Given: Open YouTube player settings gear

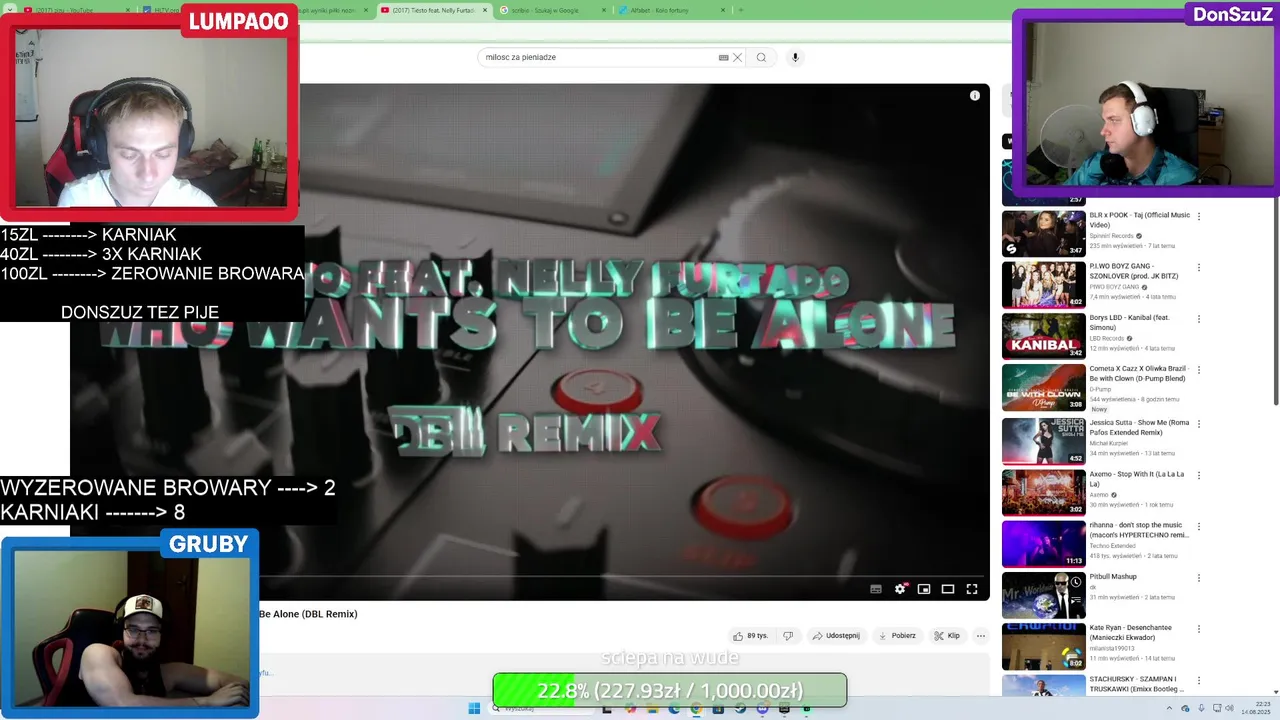Looking at the screenshot, I should coord(900,589).
